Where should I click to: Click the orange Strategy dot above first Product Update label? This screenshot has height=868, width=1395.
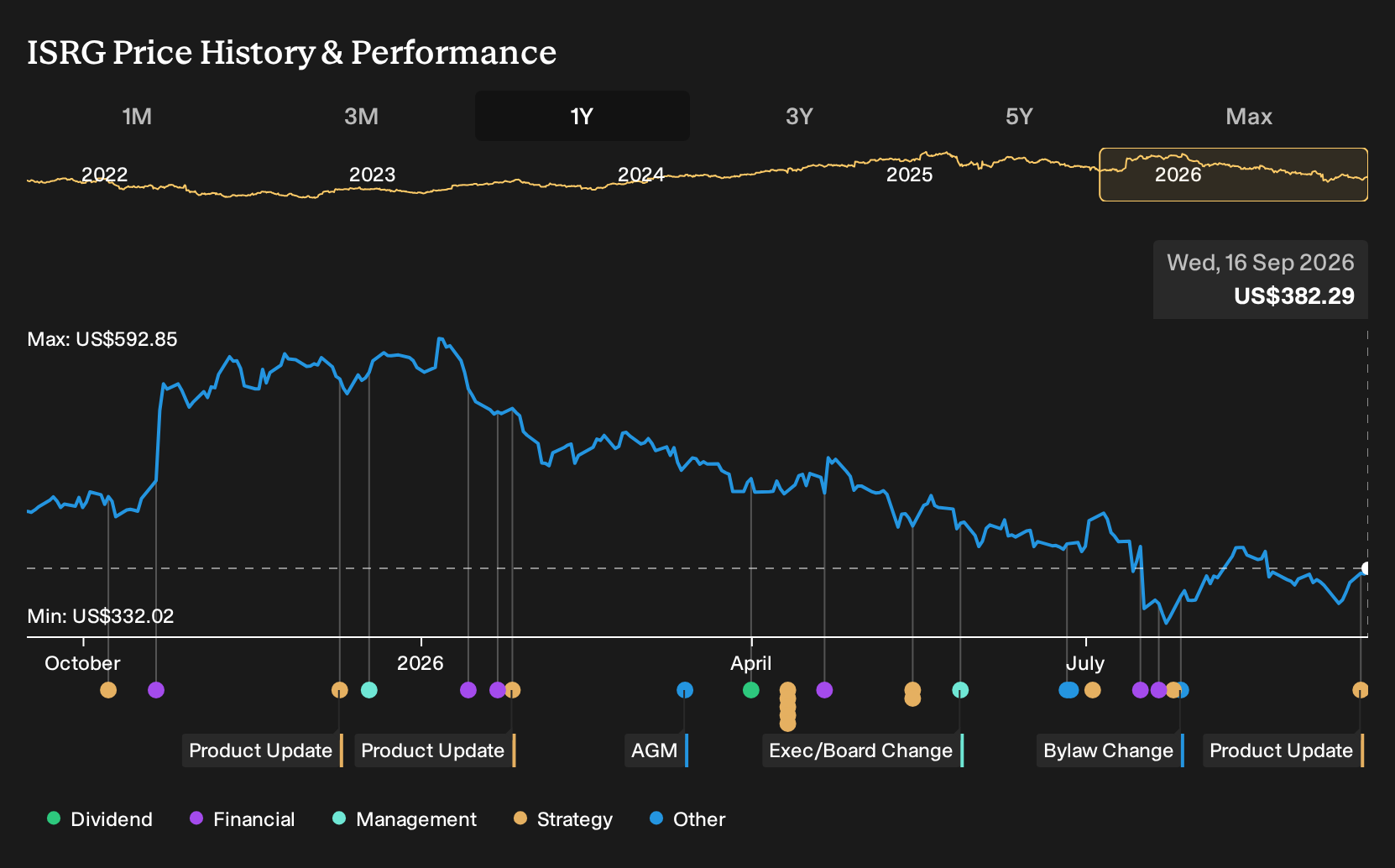[x=339, y=690]
